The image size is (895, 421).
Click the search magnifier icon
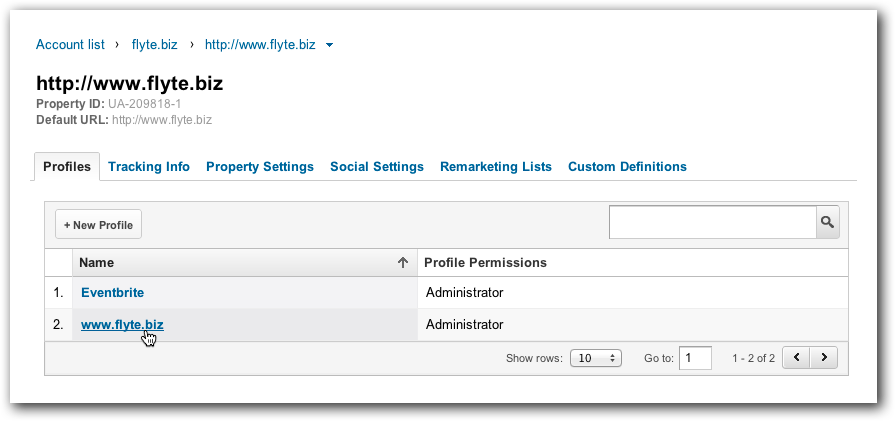(x=827, y=222)
